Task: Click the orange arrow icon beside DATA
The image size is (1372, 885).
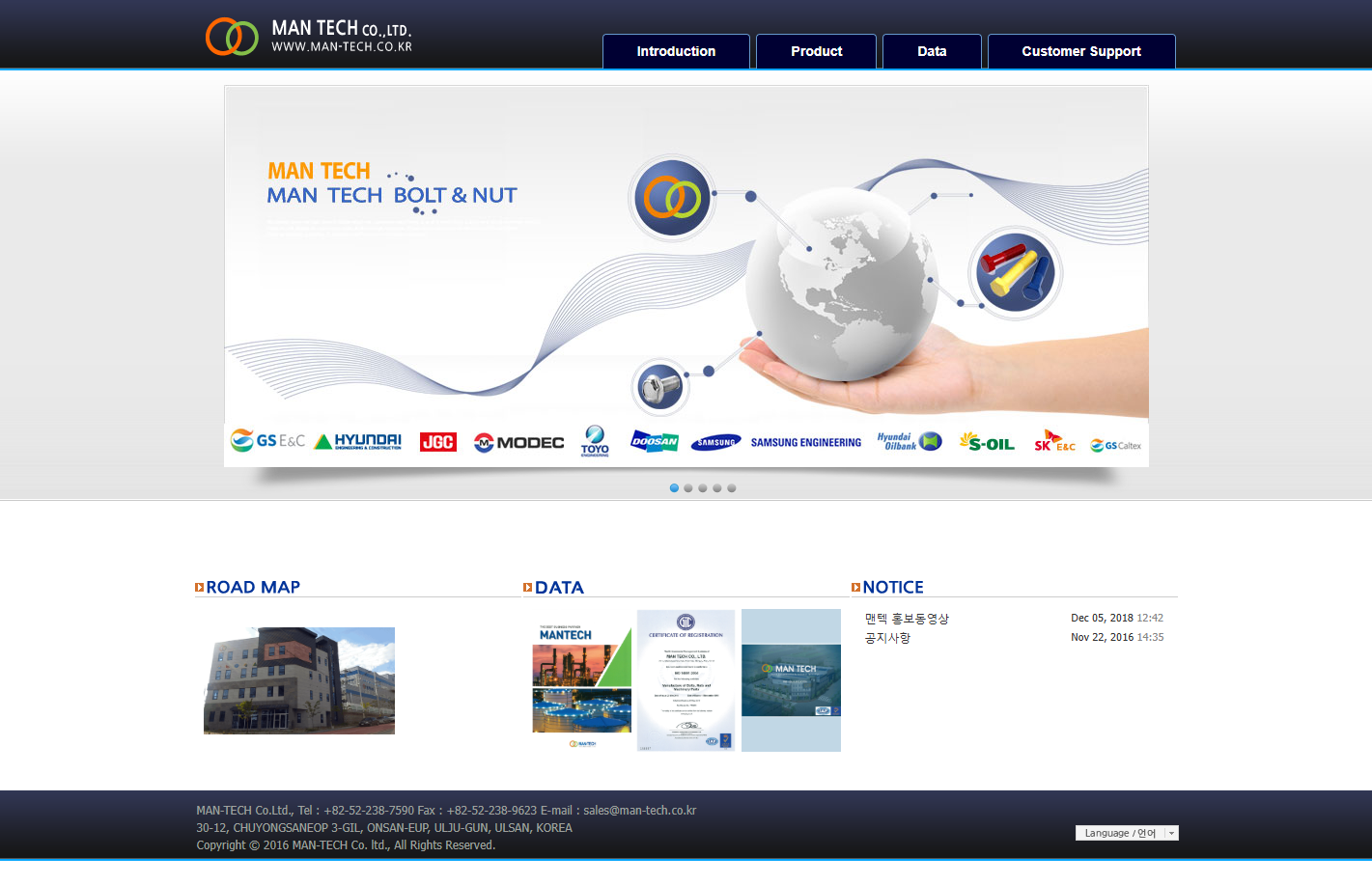Action: 527,587
